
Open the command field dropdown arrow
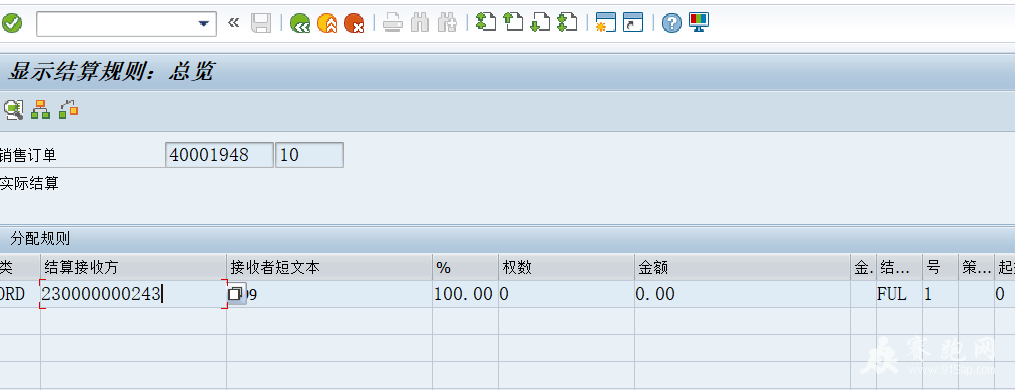204,24
